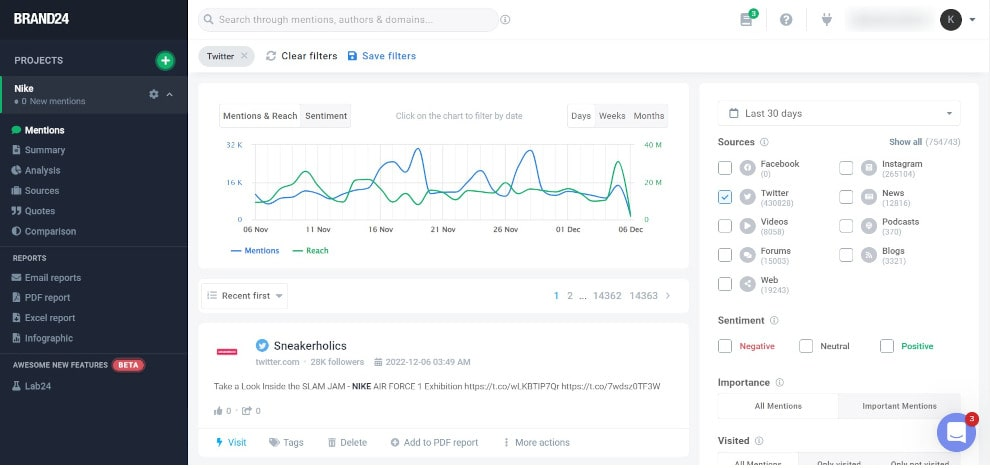
Task: Remove the Twitter filter chip
Action: tap(244, 56)
